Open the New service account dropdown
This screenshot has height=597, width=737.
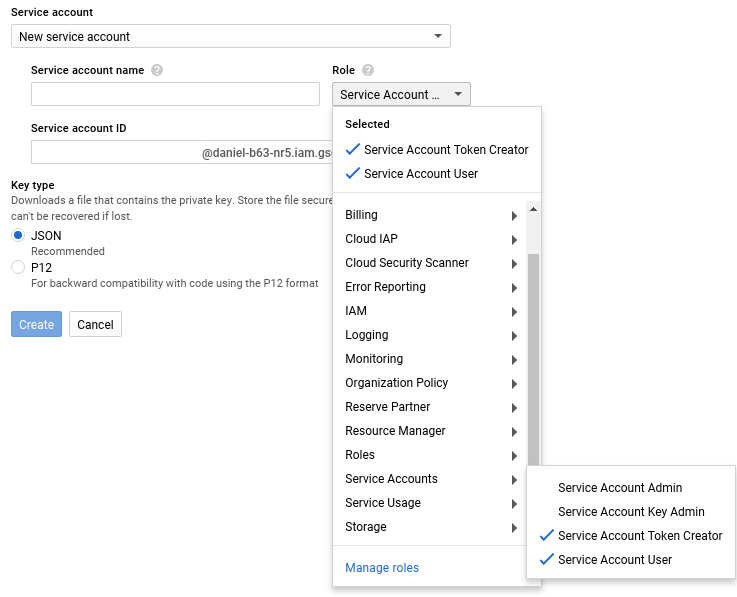tap(230, 37)
